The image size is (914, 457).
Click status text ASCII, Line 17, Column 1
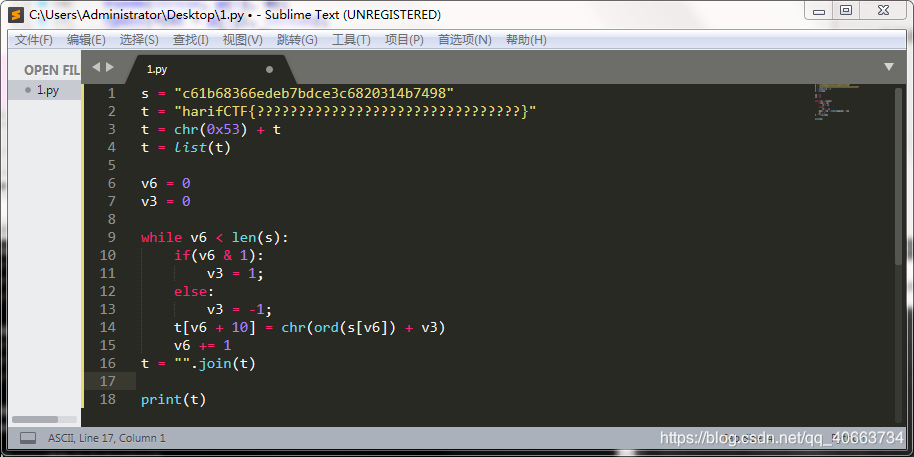pyautogui.click(x=107, y=438)
